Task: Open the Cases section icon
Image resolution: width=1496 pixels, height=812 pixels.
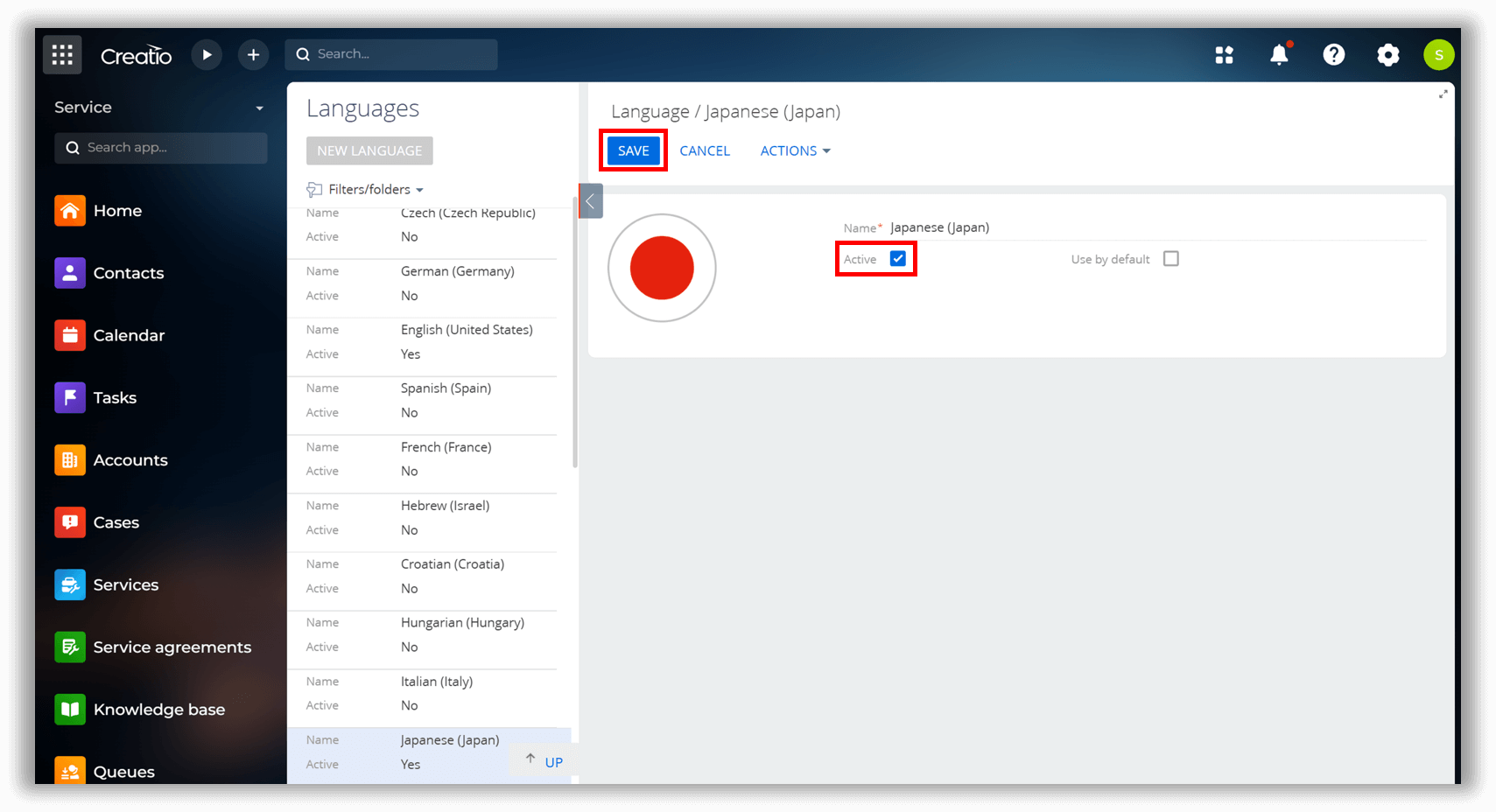Action: [x=70, y=522]
